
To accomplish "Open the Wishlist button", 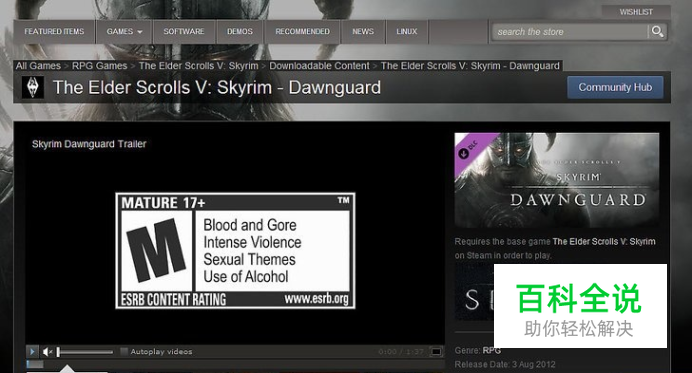I will pos(636,12).
